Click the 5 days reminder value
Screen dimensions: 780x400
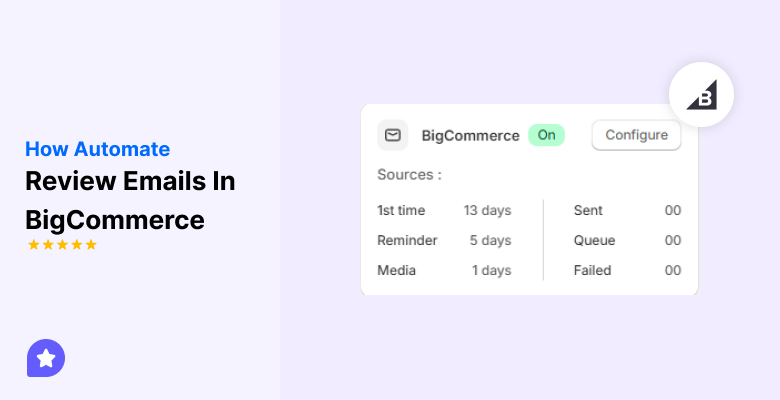[490, 240]
